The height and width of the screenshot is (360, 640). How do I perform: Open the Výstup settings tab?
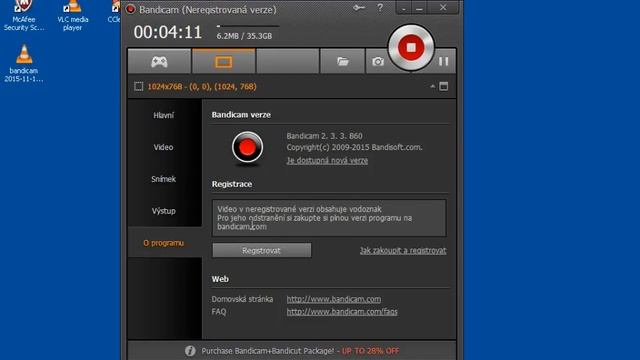point(164,211)
